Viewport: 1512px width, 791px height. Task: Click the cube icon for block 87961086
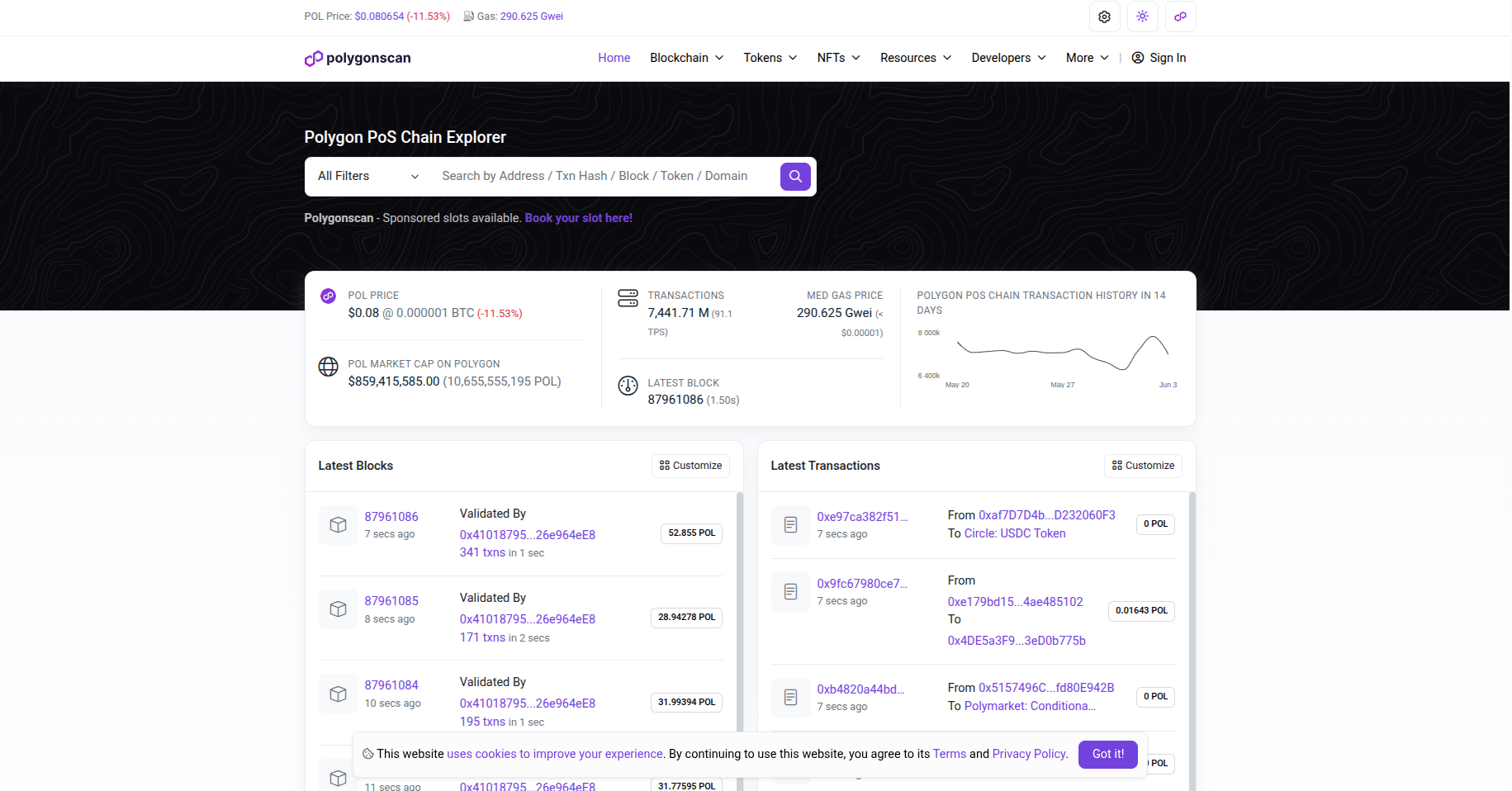[x=338, y=525]
